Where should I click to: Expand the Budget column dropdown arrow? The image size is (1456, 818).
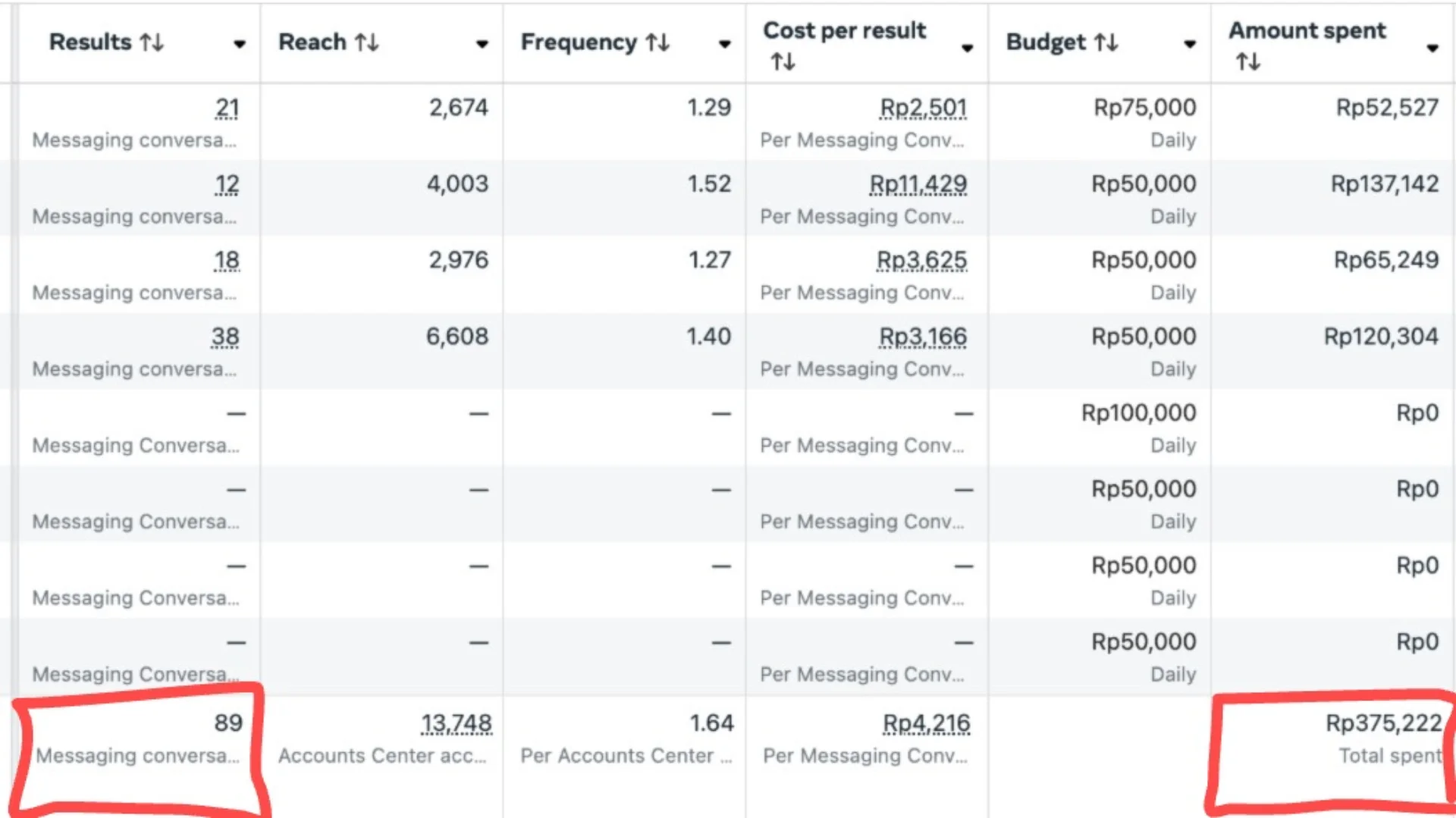1190,44
